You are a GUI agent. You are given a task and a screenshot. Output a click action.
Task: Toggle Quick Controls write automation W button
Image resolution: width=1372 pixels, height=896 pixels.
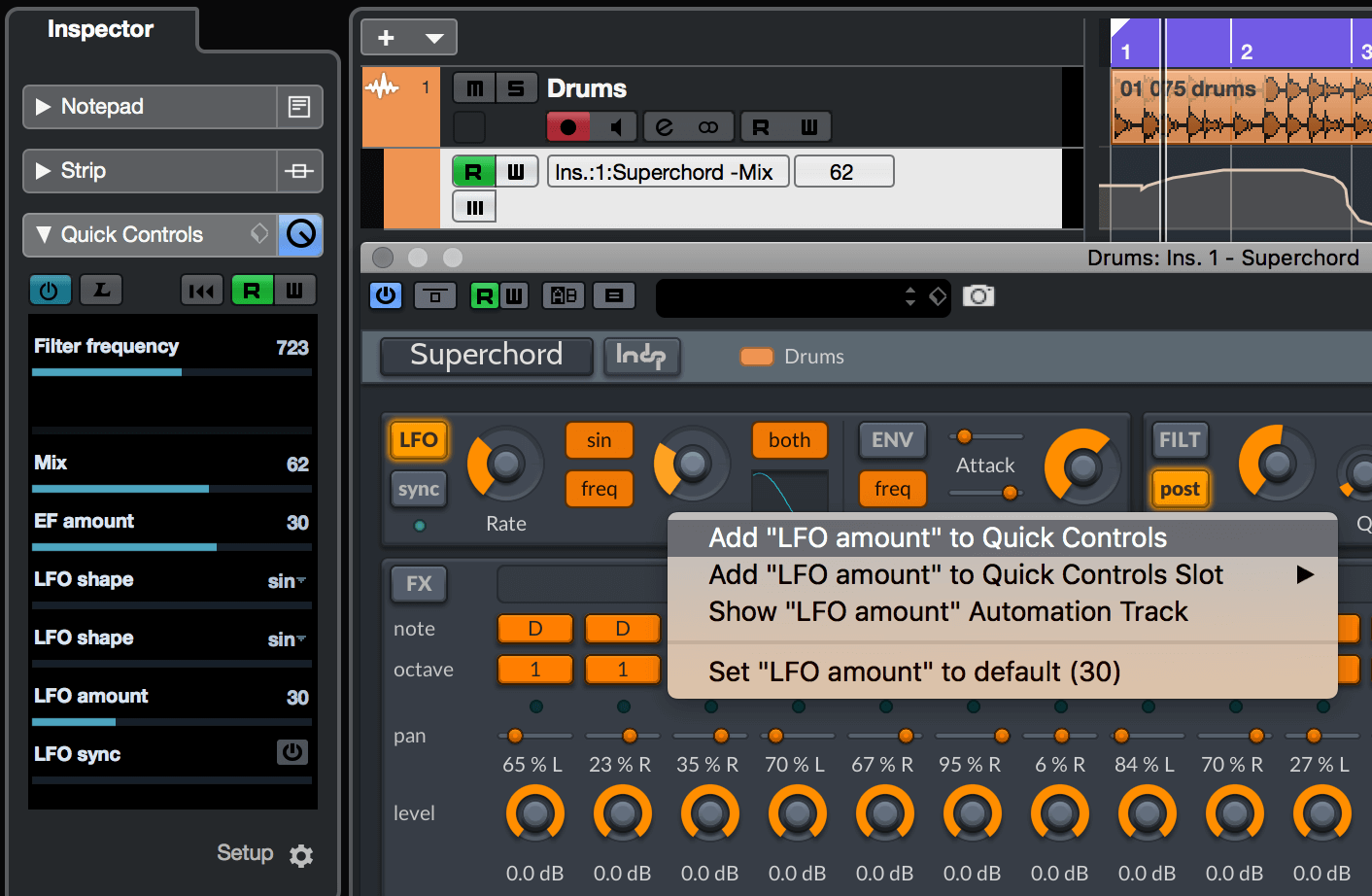294,290
